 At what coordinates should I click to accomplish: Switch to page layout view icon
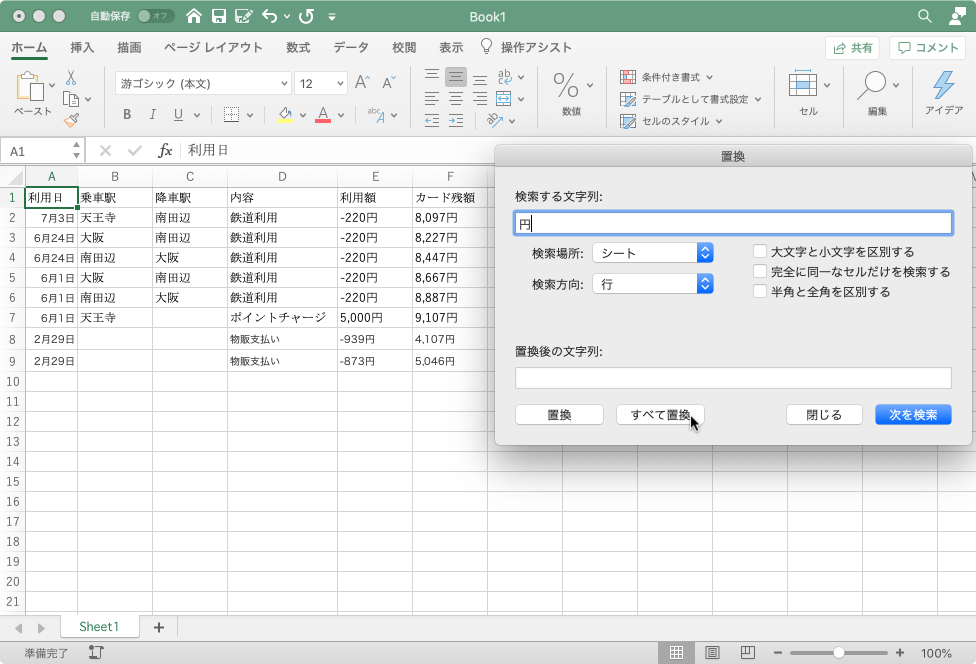[x=712, y=653]
